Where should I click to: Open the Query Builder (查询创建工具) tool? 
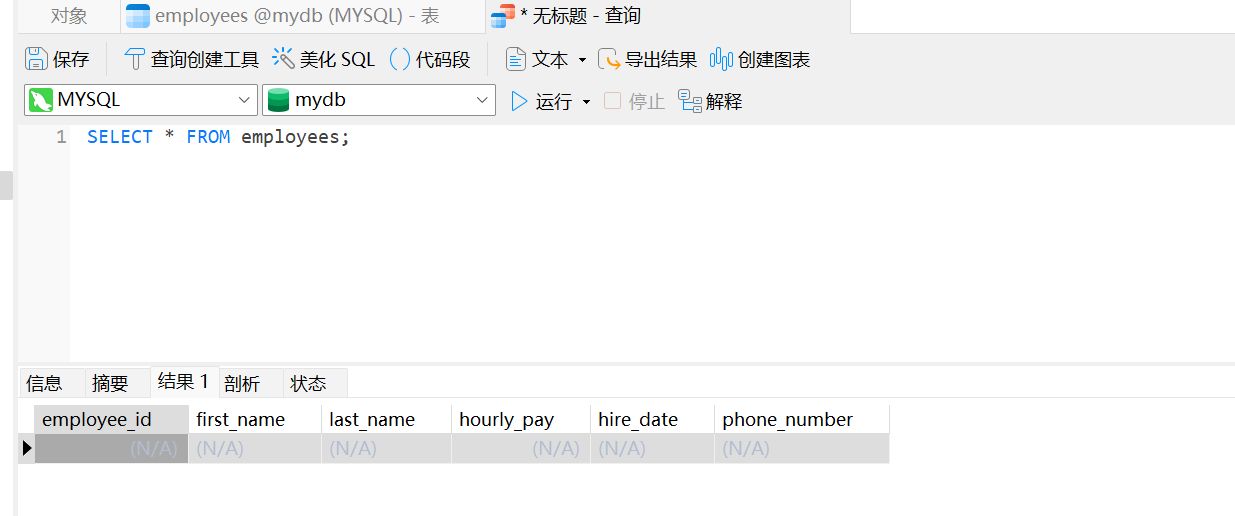click(134, 60)
